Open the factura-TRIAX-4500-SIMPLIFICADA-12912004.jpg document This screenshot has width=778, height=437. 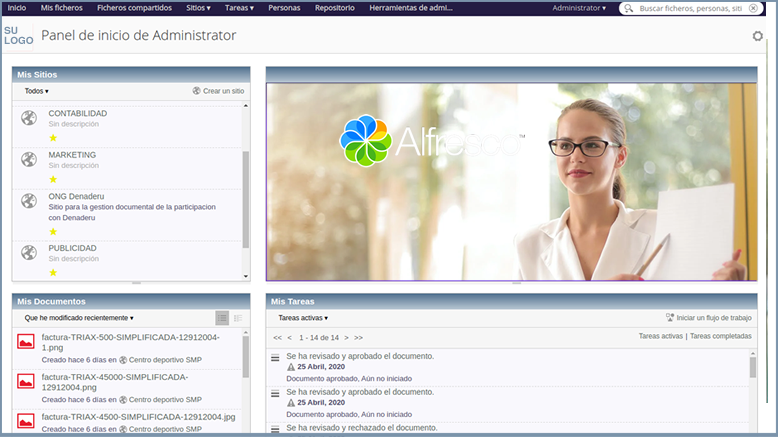tap(138, 417)
